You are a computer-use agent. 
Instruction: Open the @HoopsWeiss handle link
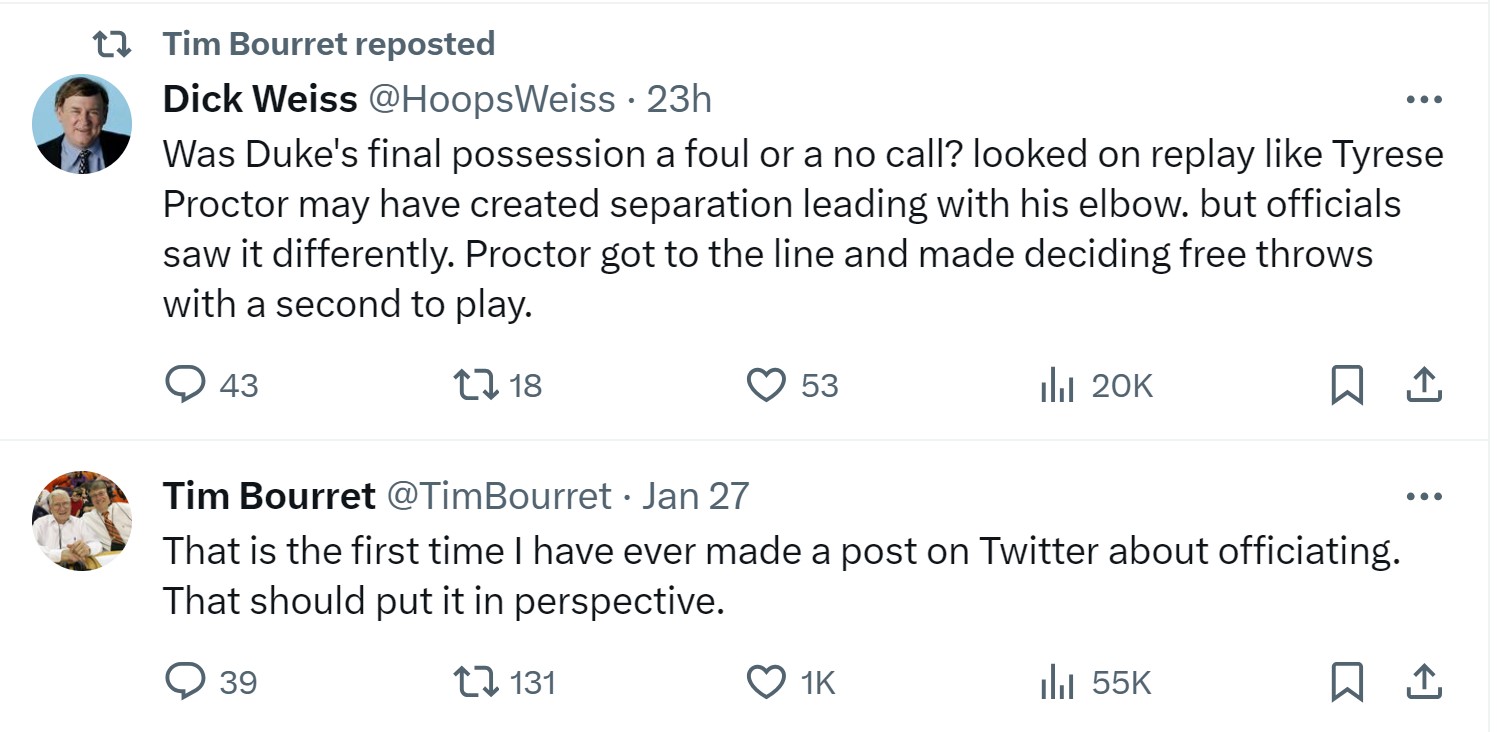[x=492, y=99]
